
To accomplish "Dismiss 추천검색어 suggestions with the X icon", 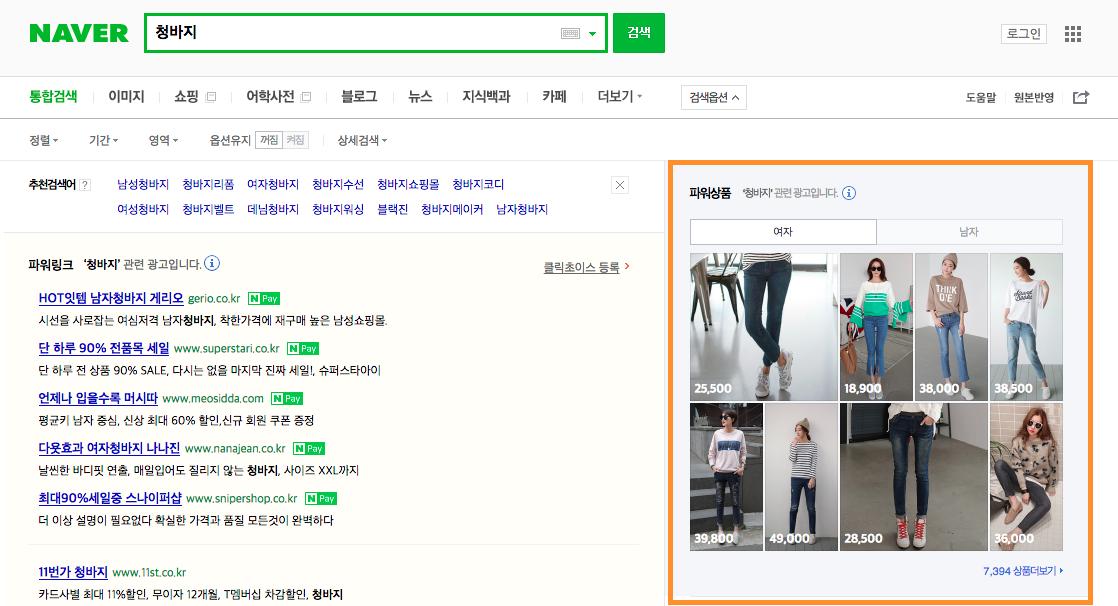I will point(619,185).
